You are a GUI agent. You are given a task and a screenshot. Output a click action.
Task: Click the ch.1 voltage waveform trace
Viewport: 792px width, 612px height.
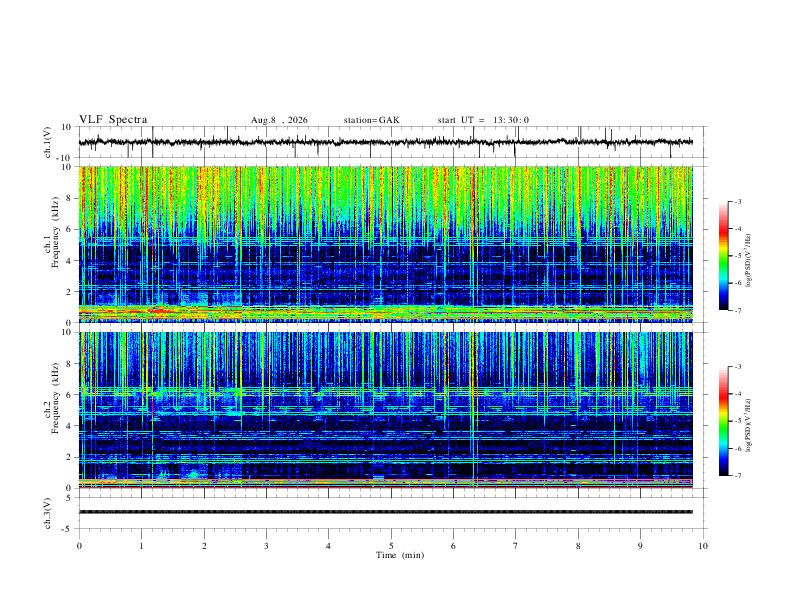386,142
